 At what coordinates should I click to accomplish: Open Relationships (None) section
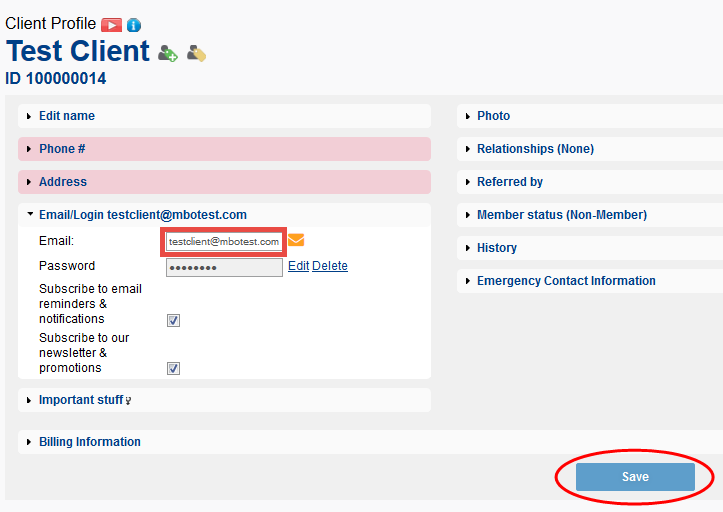click(x=535, y=149)
